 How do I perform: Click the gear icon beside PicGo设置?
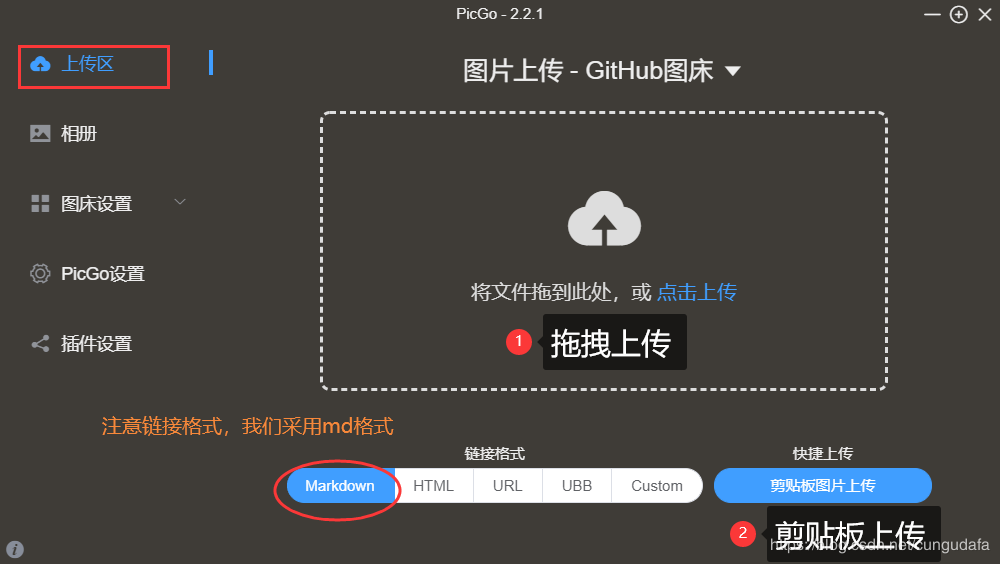click(x=40, y=274)
